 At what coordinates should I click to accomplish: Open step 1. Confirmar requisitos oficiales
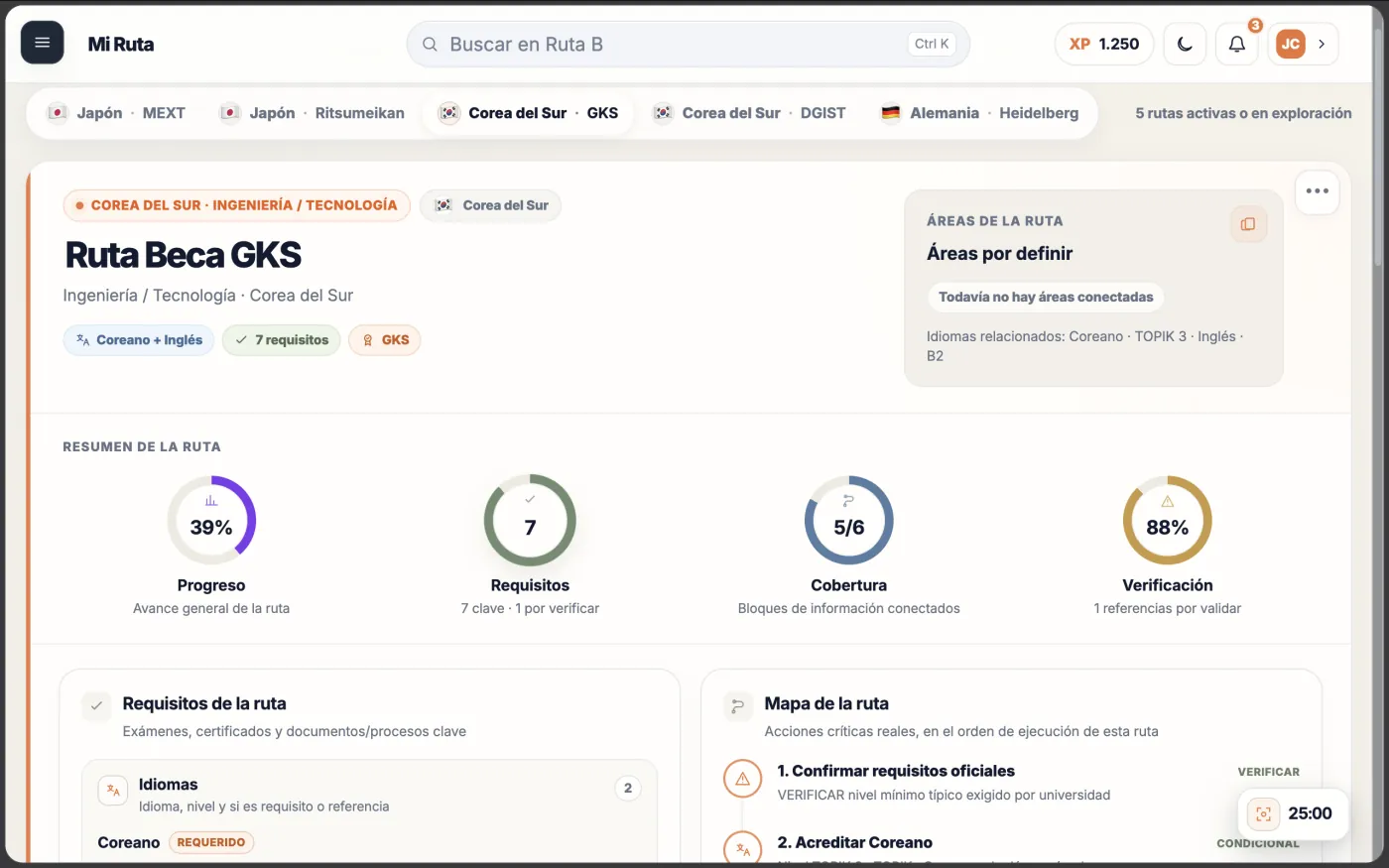(896, 771)
